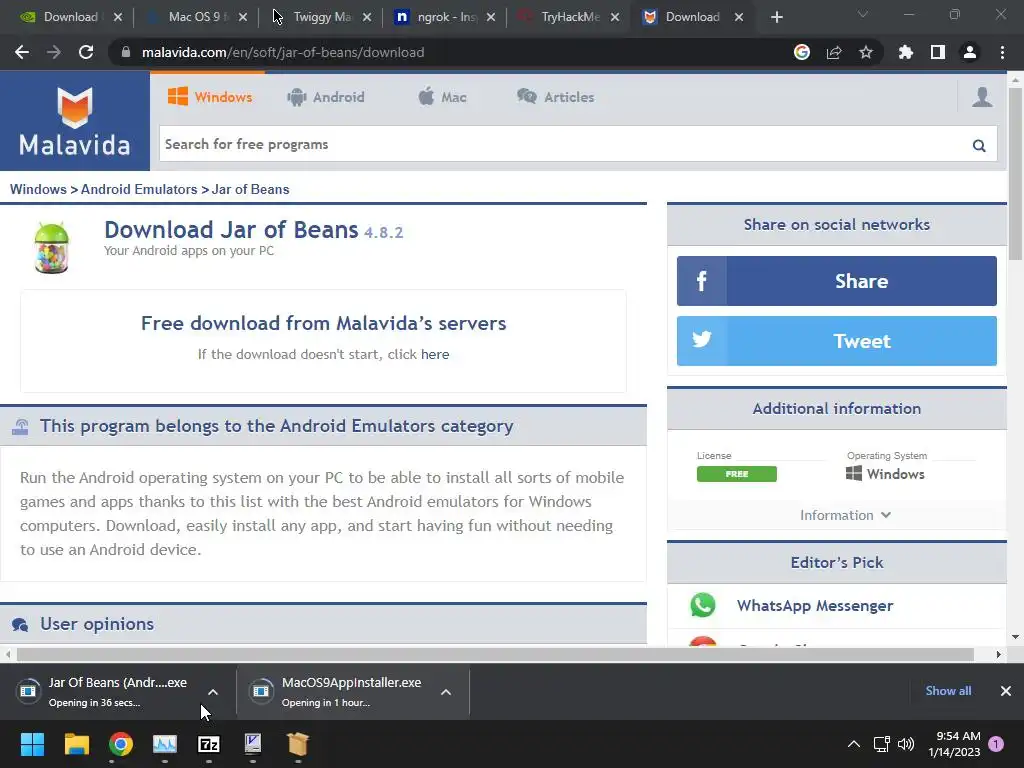Show hidden tray icons chevron
The width and height of the screenshot is (1024, 768).
[x=854, y=744]
